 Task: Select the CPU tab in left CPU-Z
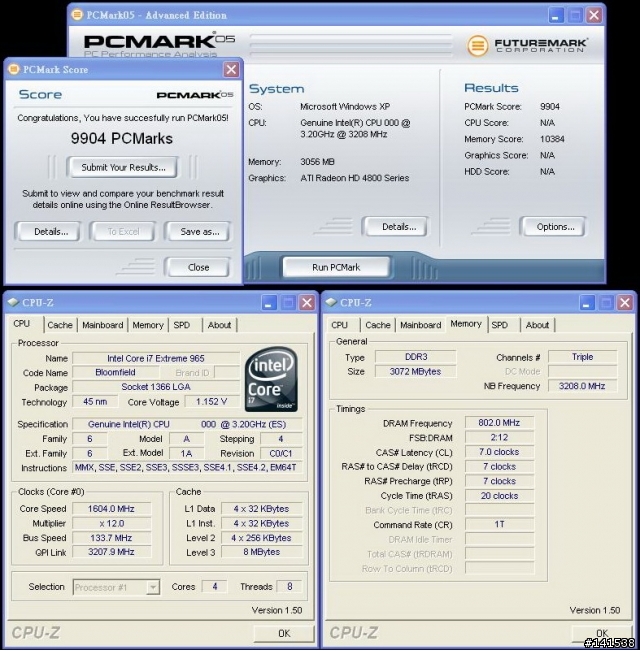click(x=22, y=324)
